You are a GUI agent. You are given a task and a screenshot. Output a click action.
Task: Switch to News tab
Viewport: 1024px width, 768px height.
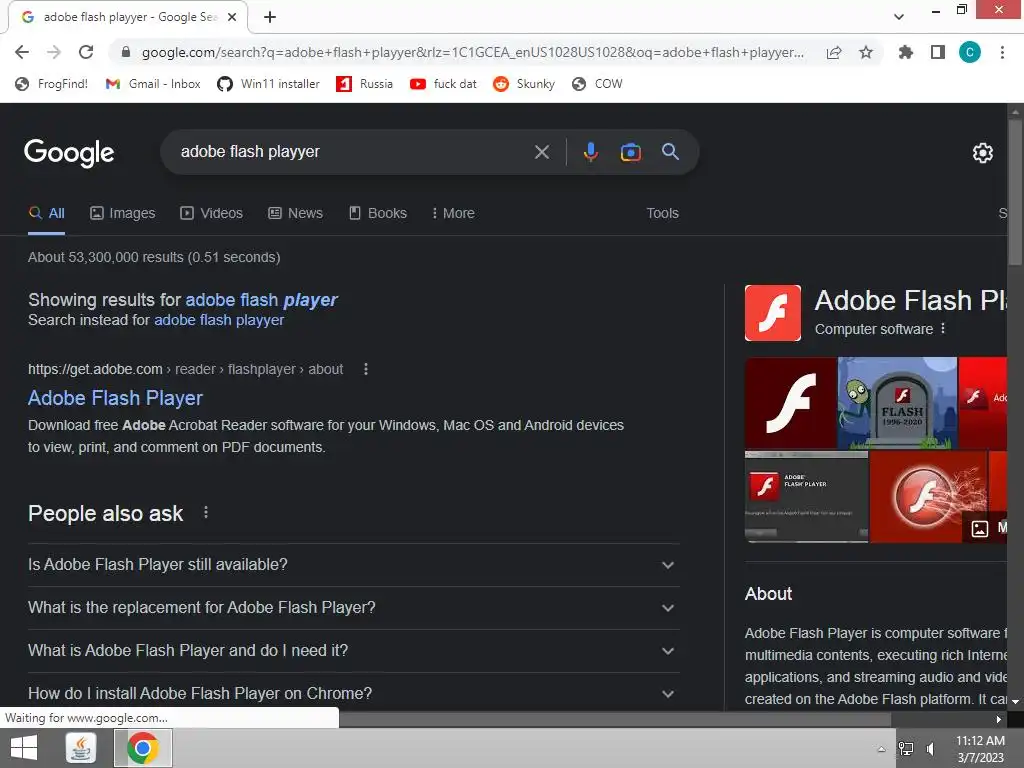tap(296, 214)
